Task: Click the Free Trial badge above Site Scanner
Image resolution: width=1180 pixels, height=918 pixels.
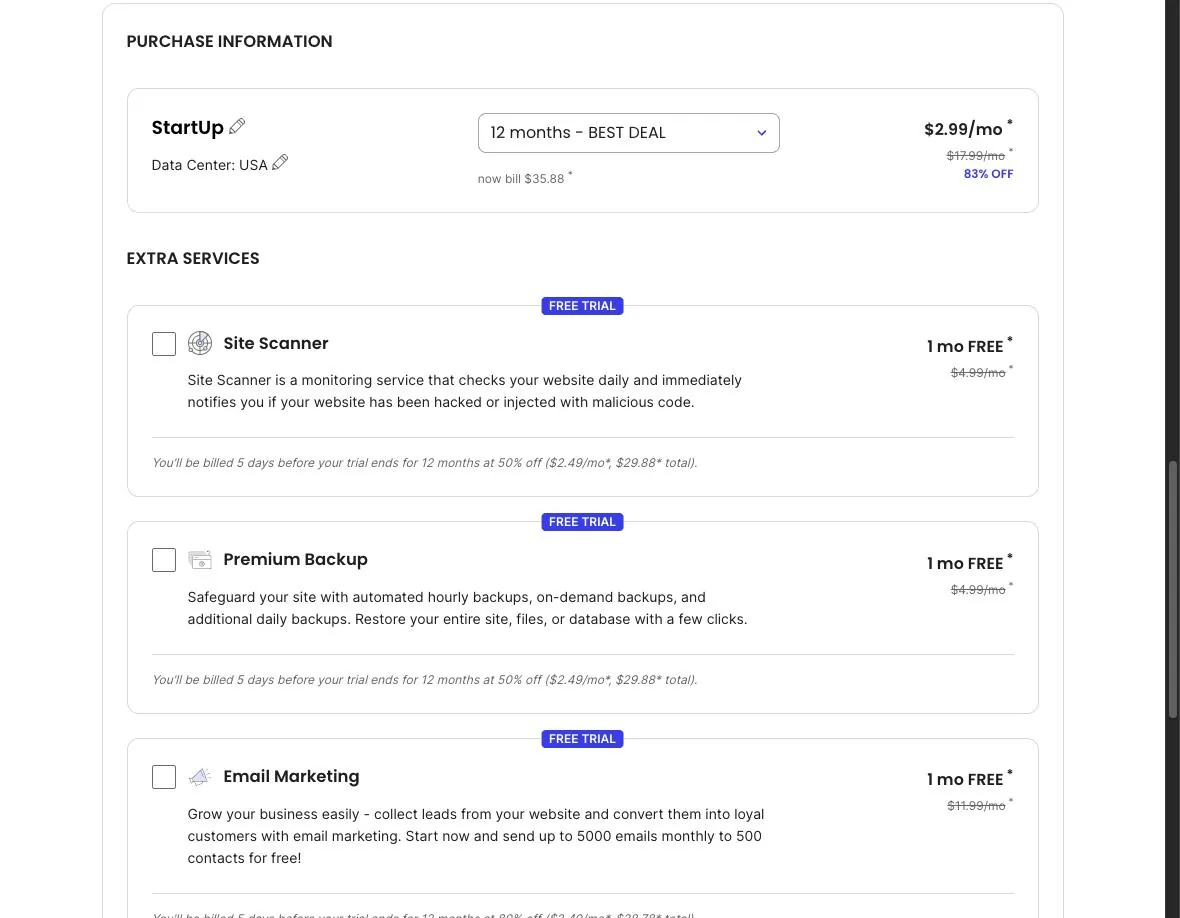Action: 582,305
